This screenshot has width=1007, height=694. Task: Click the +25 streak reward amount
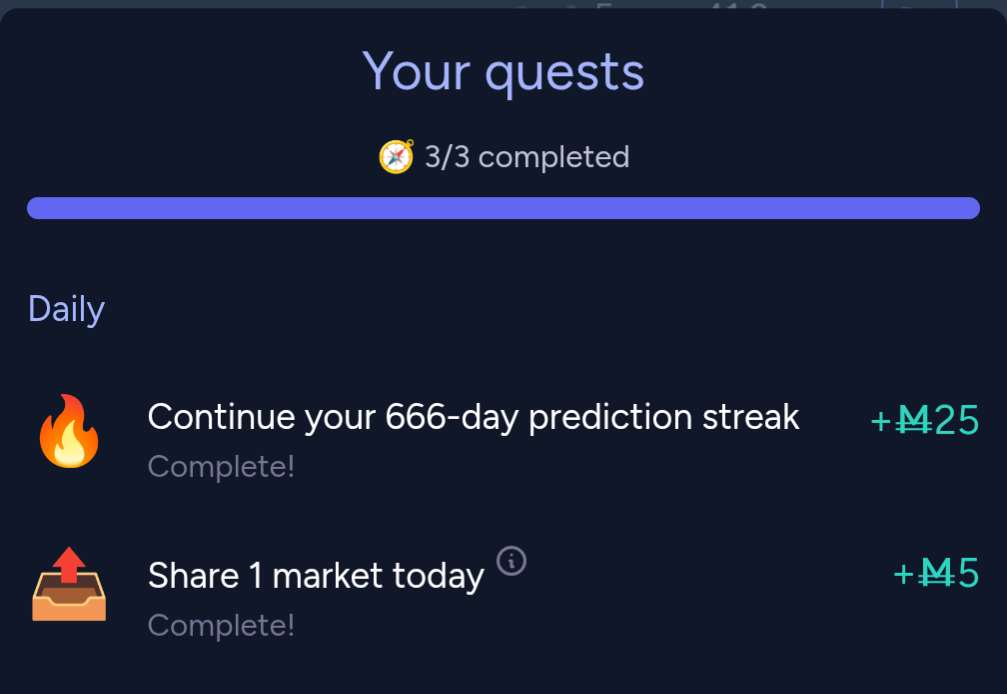click(x=925, y=421)
